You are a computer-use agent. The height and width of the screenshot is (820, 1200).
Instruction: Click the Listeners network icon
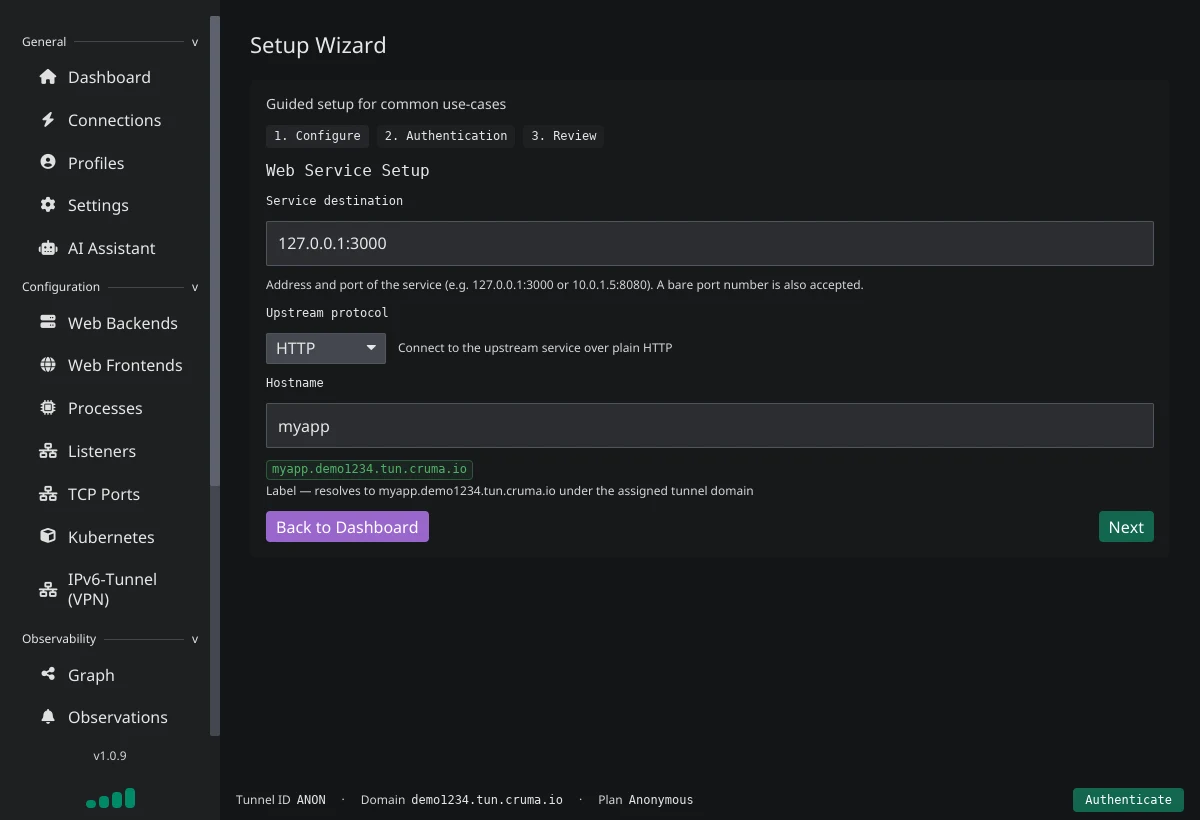[x=48, y=451]
